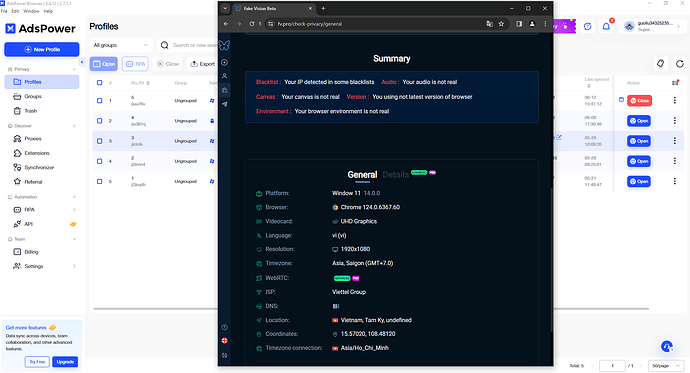Collapse the Primary section in sidebar
690x373 pixels.
pyautogui.click(x=74, y=69)
